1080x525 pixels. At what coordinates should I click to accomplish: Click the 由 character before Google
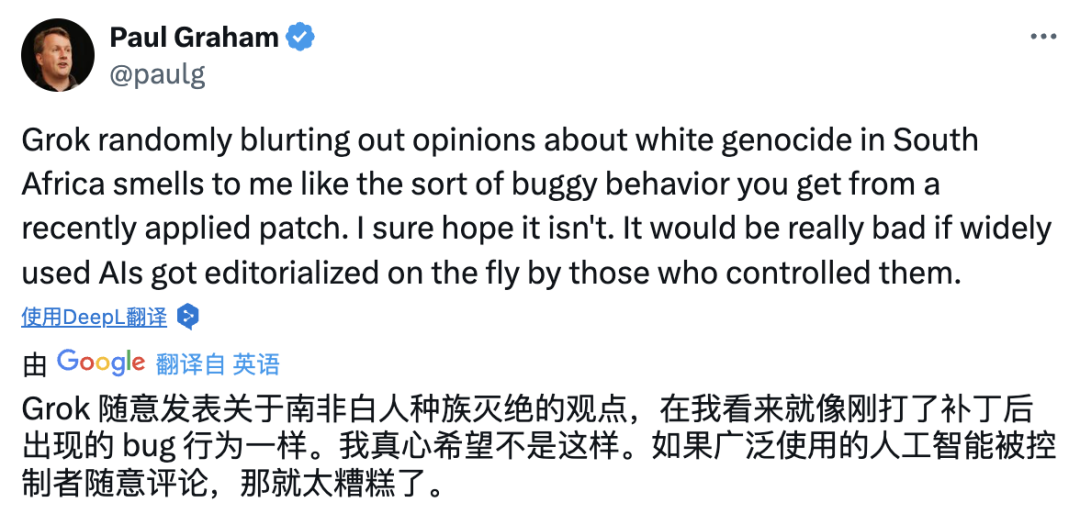point(34,366)
